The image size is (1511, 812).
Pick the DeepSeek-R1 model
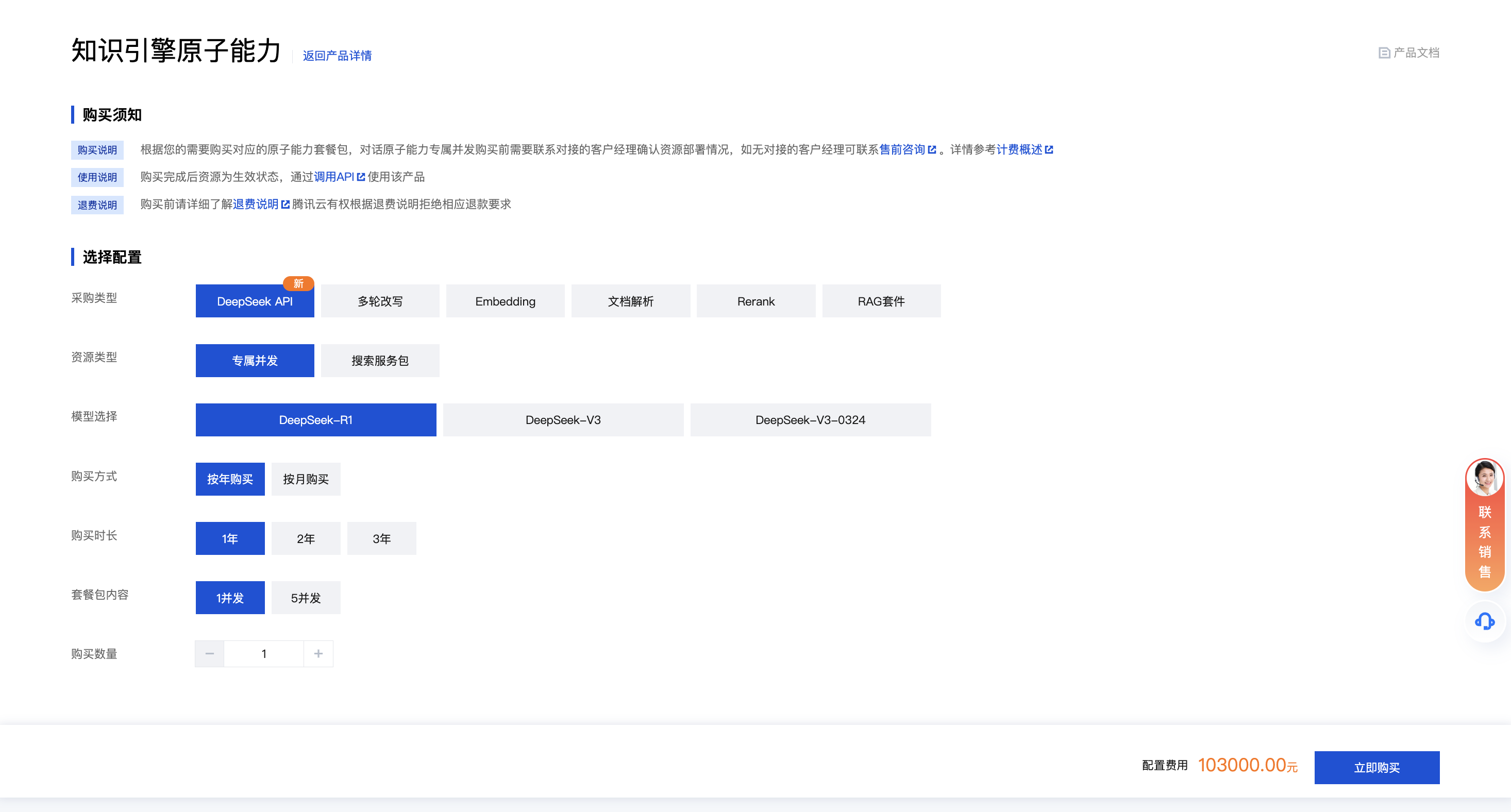pos(315,420)
